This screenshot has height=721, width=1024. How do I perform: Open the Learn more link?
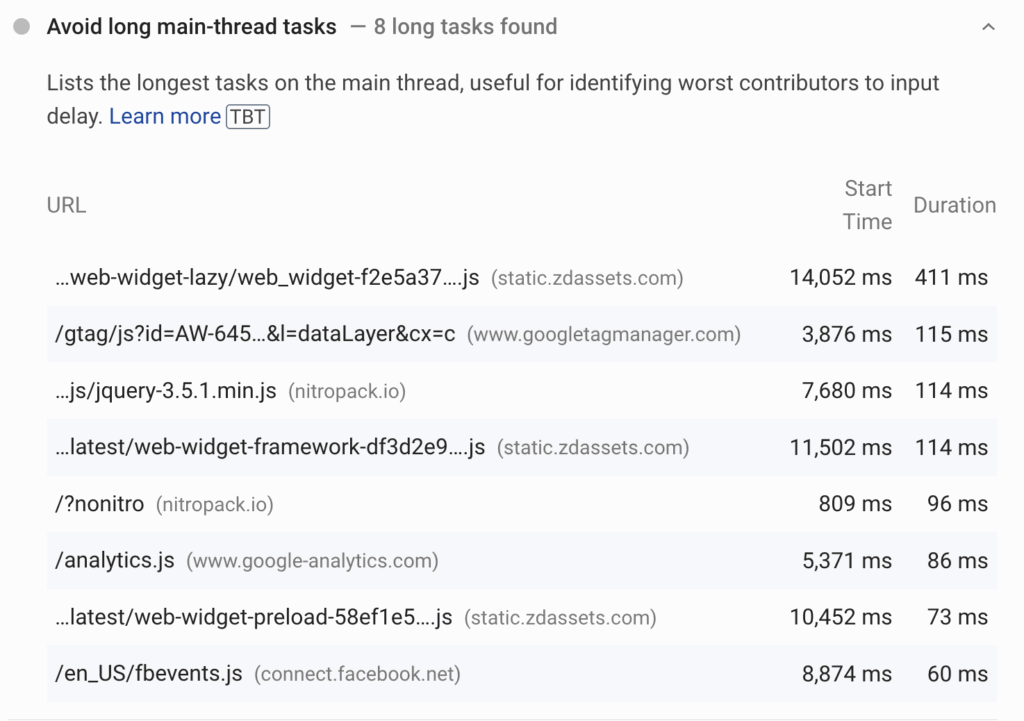click(x=164, y=117)
